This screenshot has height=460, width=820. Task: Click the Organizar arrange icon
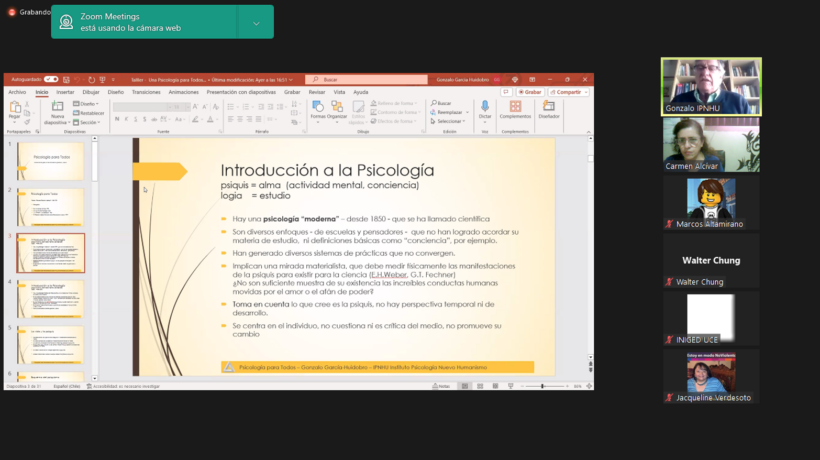click(x=338, y=107)
